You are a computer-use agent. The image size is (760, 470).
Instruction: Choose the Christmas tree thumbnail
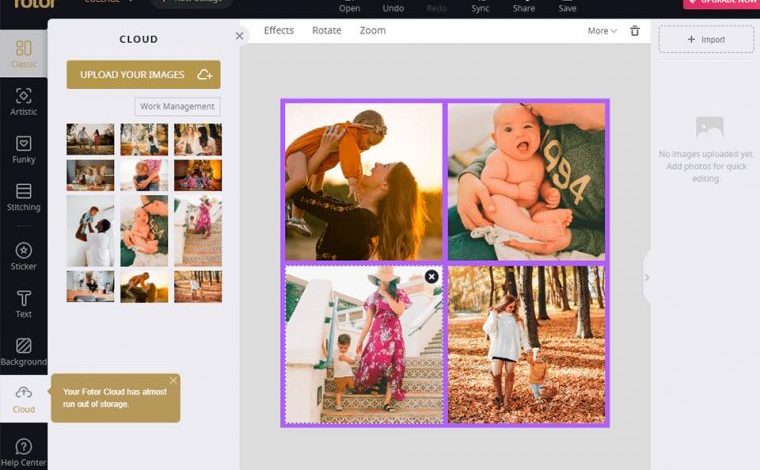198,175
